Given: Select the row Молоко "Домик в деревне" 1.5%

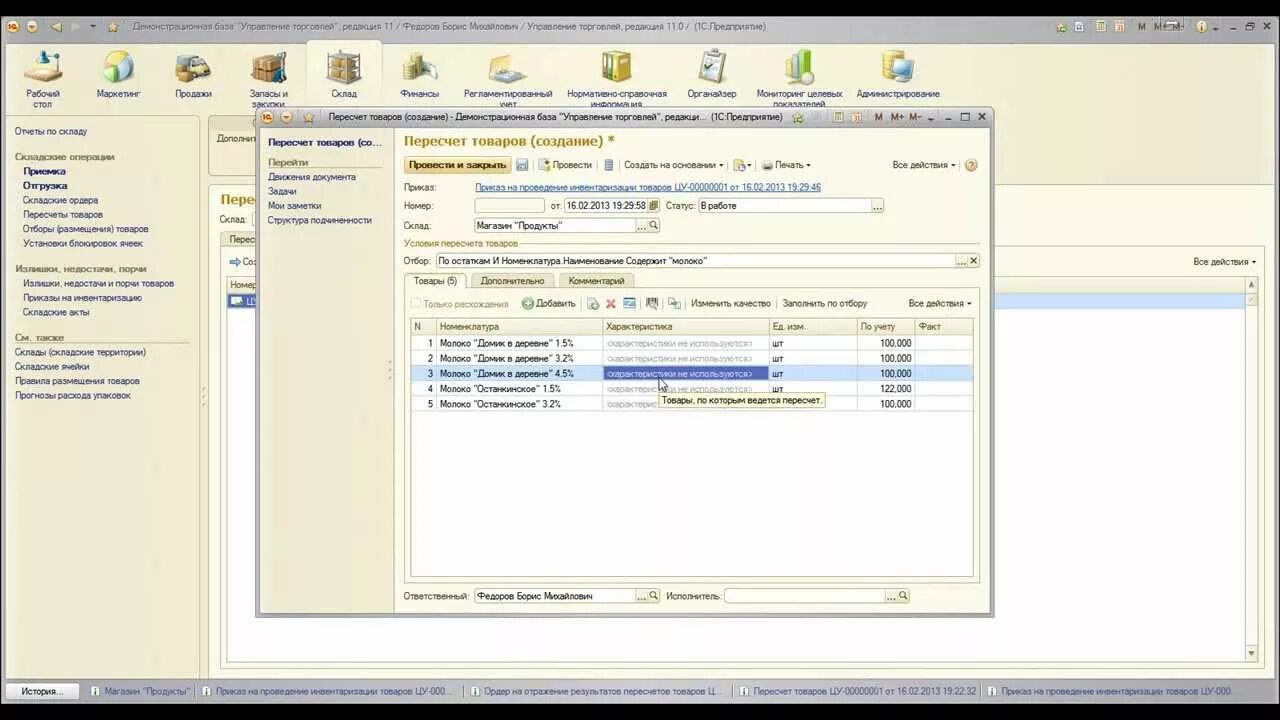Looking at the screenshot, I should (691, 343).
